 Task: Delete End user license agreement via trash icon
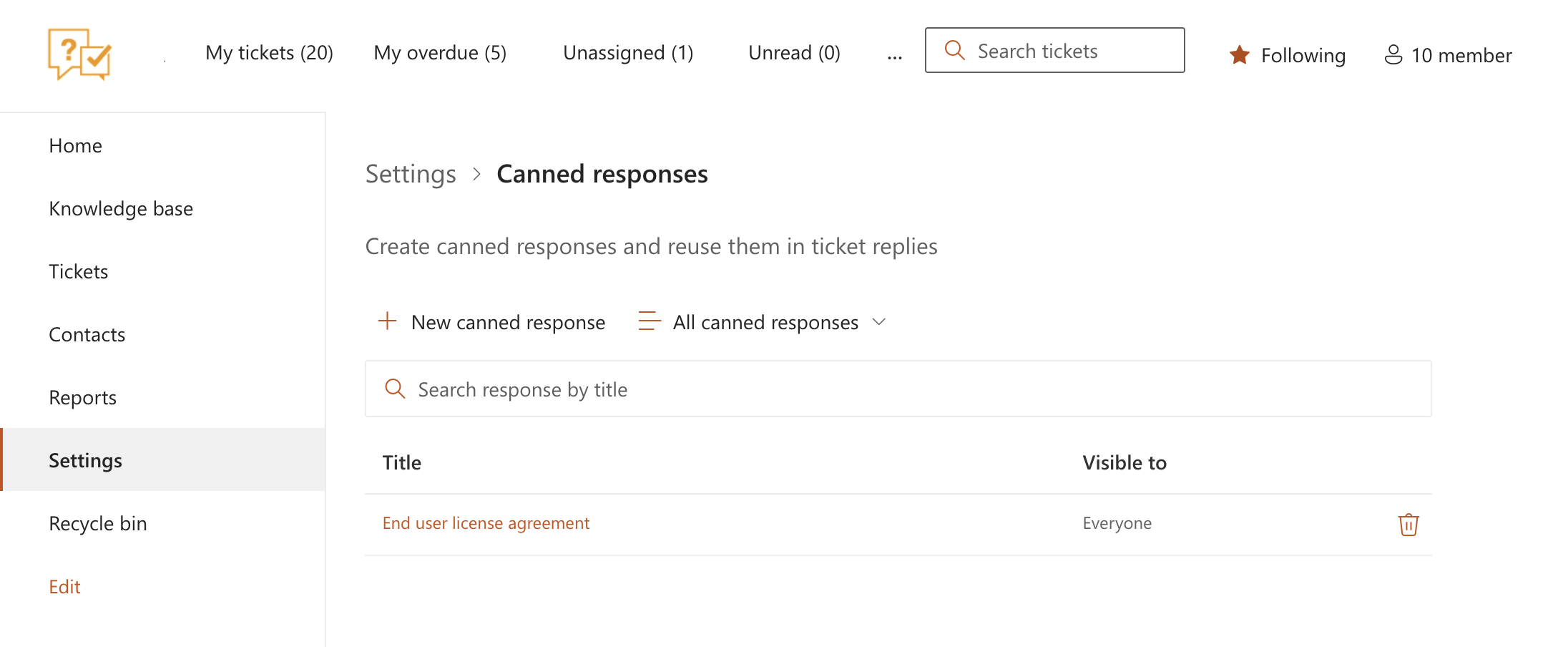(1408, 525)
